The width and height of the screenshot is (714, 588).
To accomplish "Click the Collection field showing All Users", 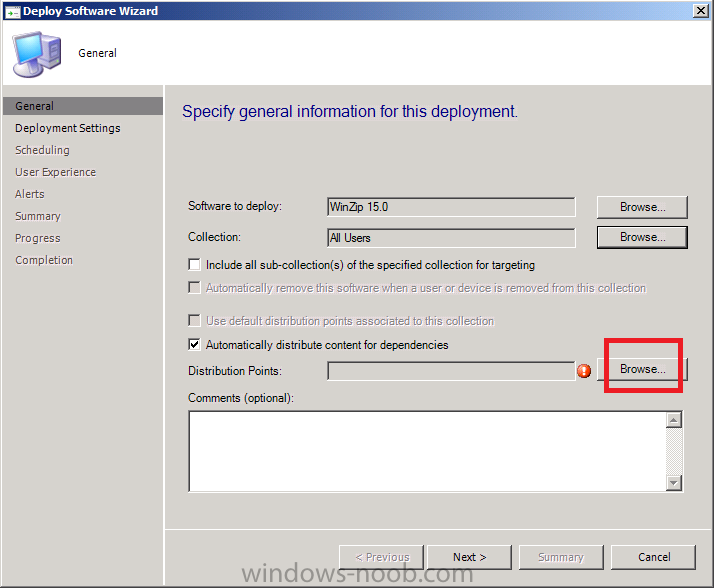I will [x=451, y=238].
